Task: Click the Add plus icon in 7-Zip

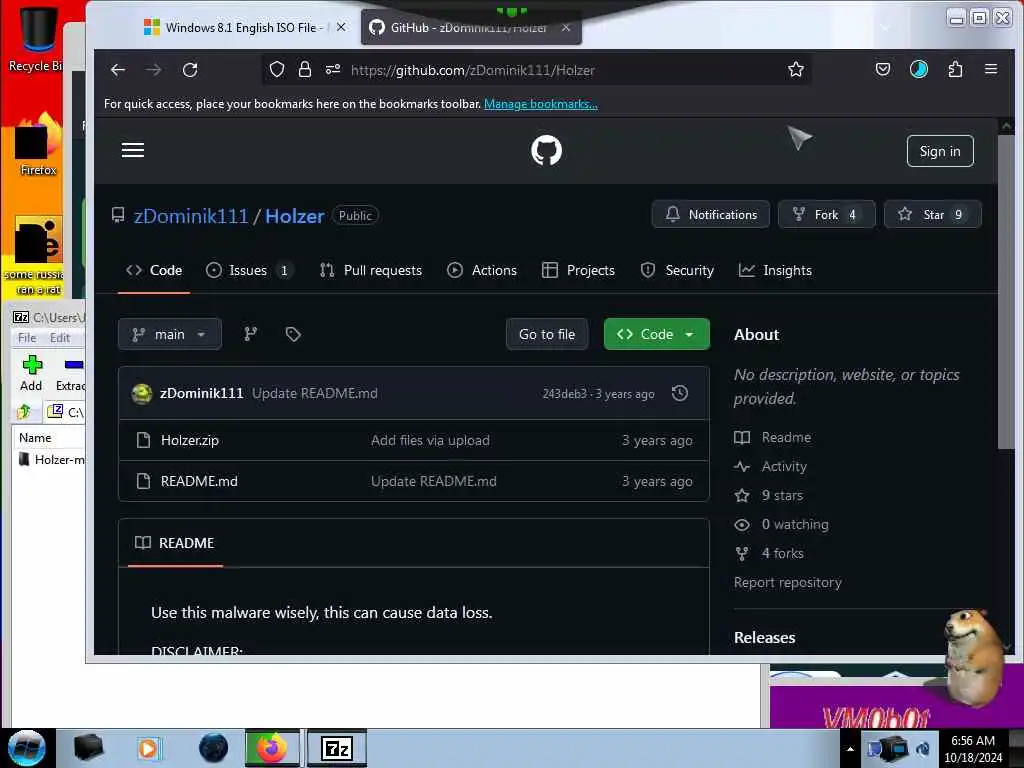Action: pos(31,366)
